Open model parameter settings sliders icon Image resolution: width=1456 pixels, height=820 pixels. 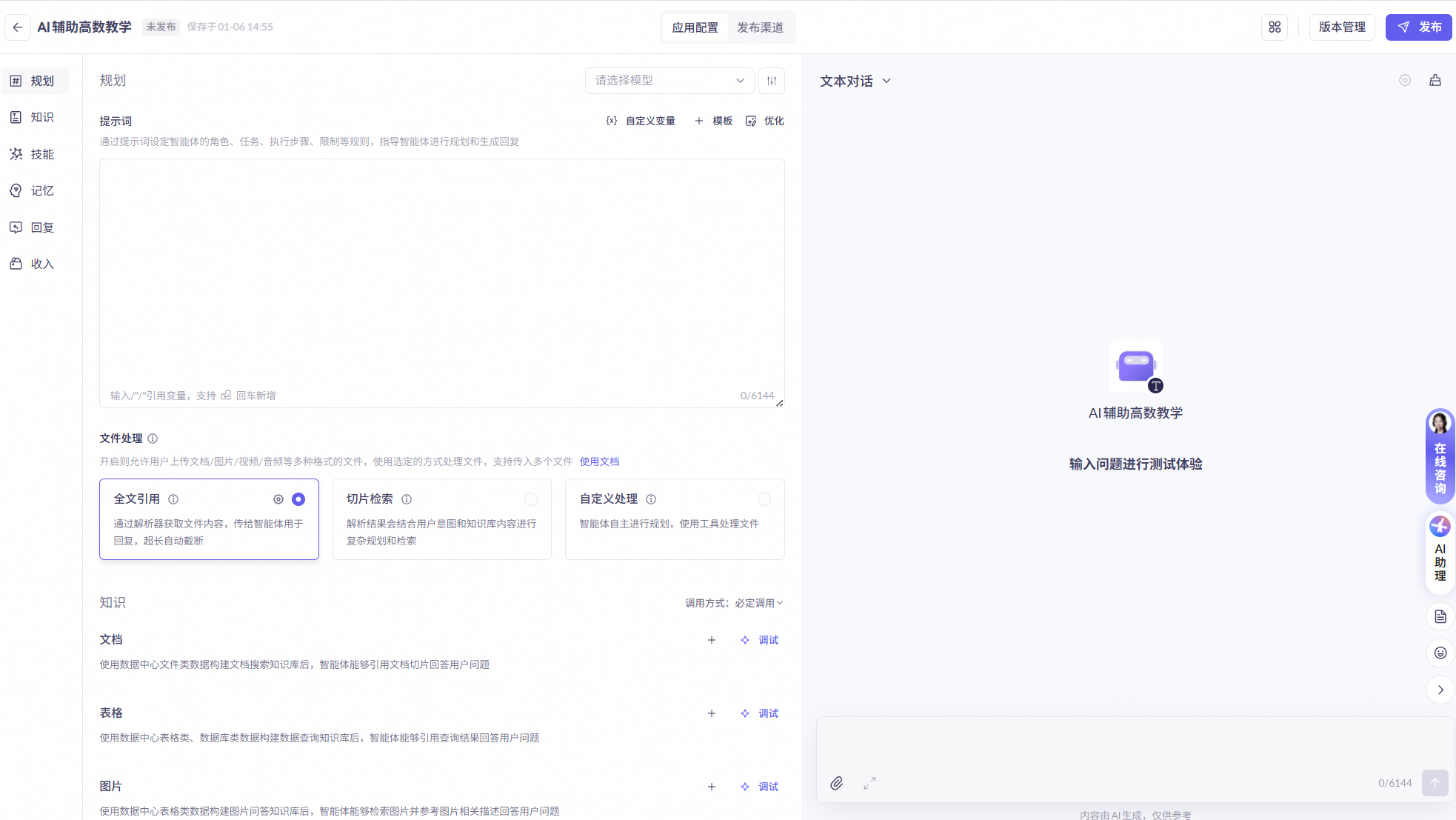[772, 81]
